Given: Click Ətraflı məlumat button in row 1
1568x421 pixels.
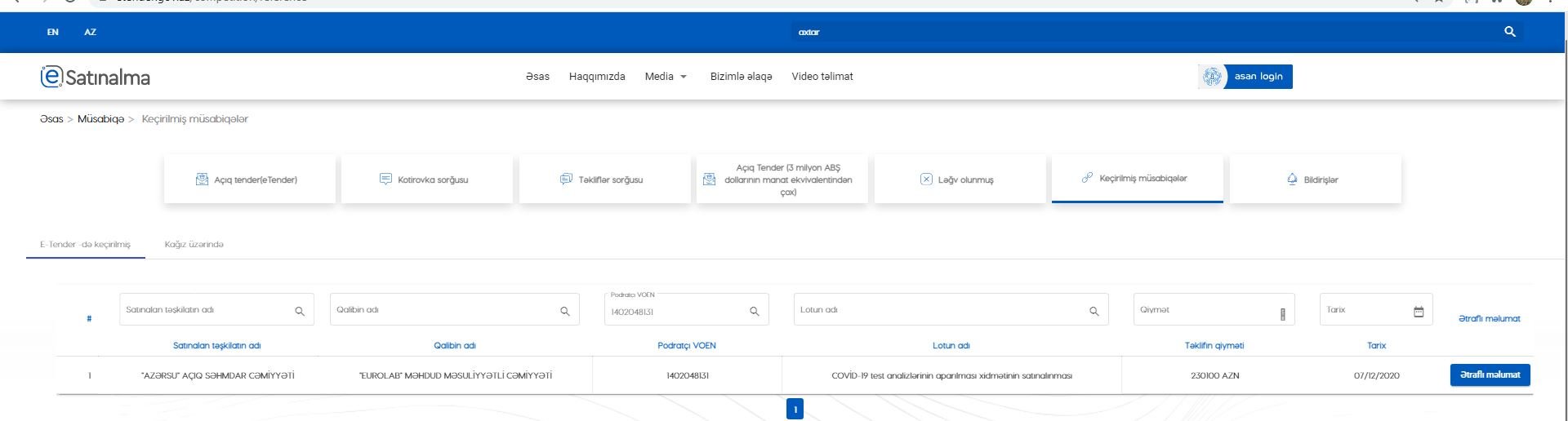Looking at the screenshot, I should (x=1490, y=375).
